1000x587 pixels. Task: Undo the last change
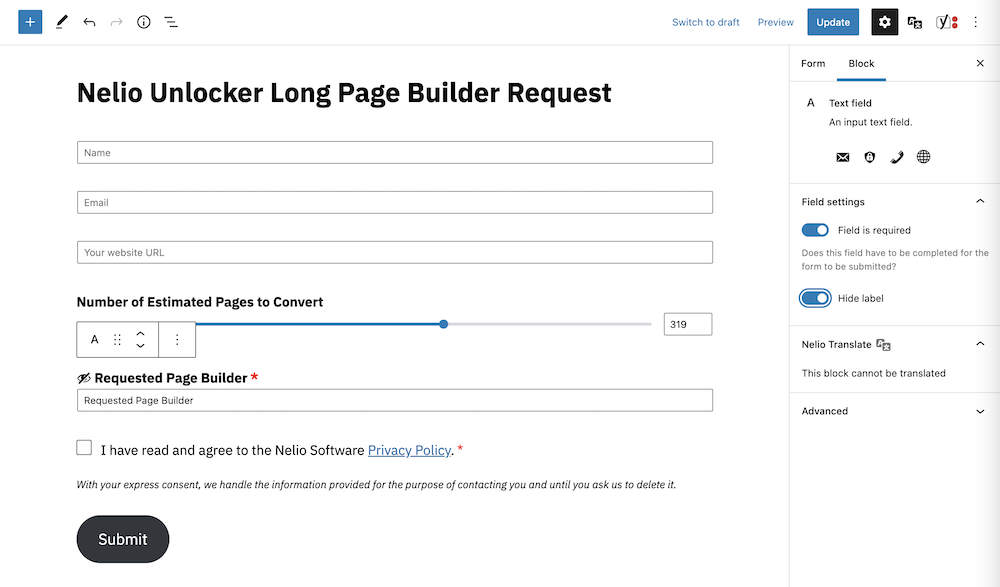89,22
